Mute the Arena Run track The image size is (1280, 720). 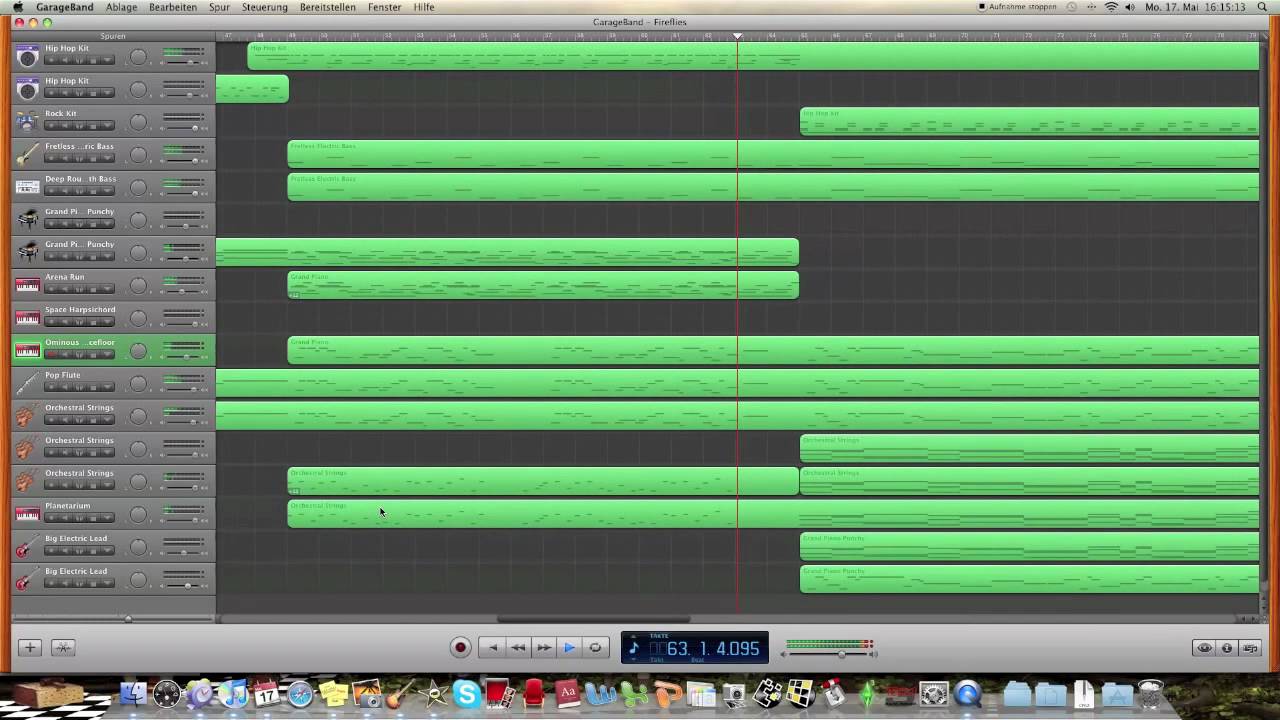(65, 289)
